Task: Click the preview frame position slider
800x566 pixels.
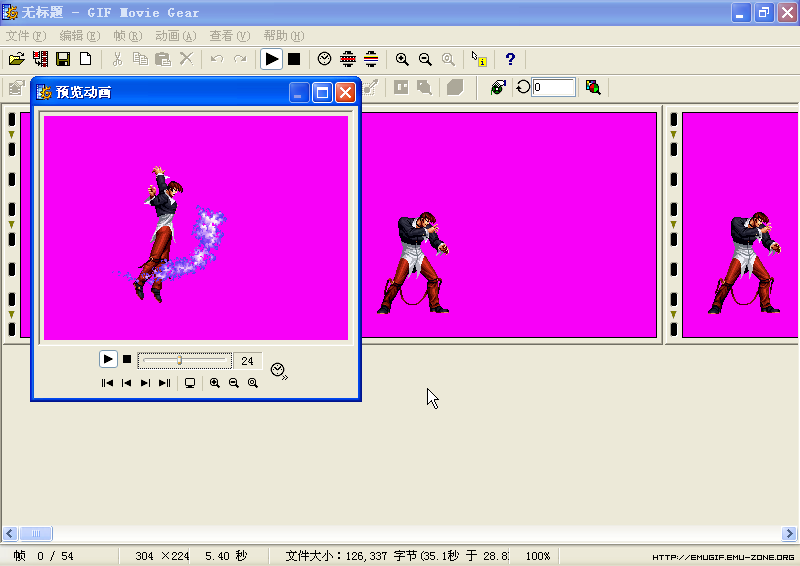Action: 185,360
